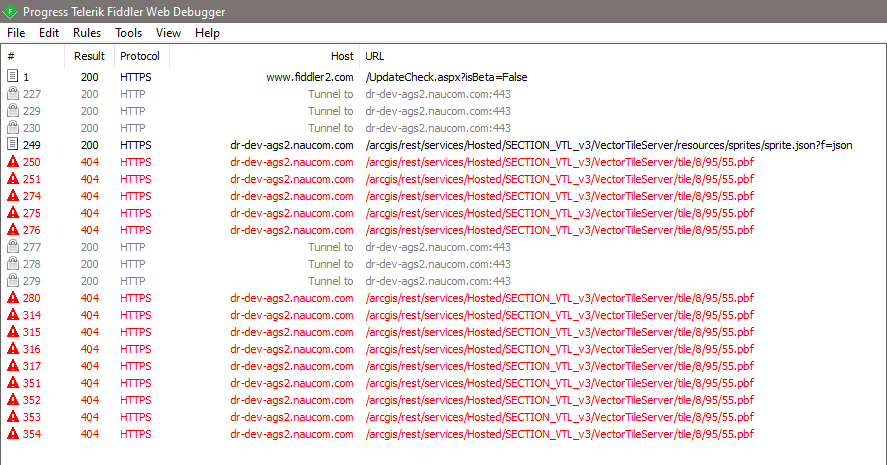Click the warning icon of session 314

pyautogui.click(x=12, y=315)
